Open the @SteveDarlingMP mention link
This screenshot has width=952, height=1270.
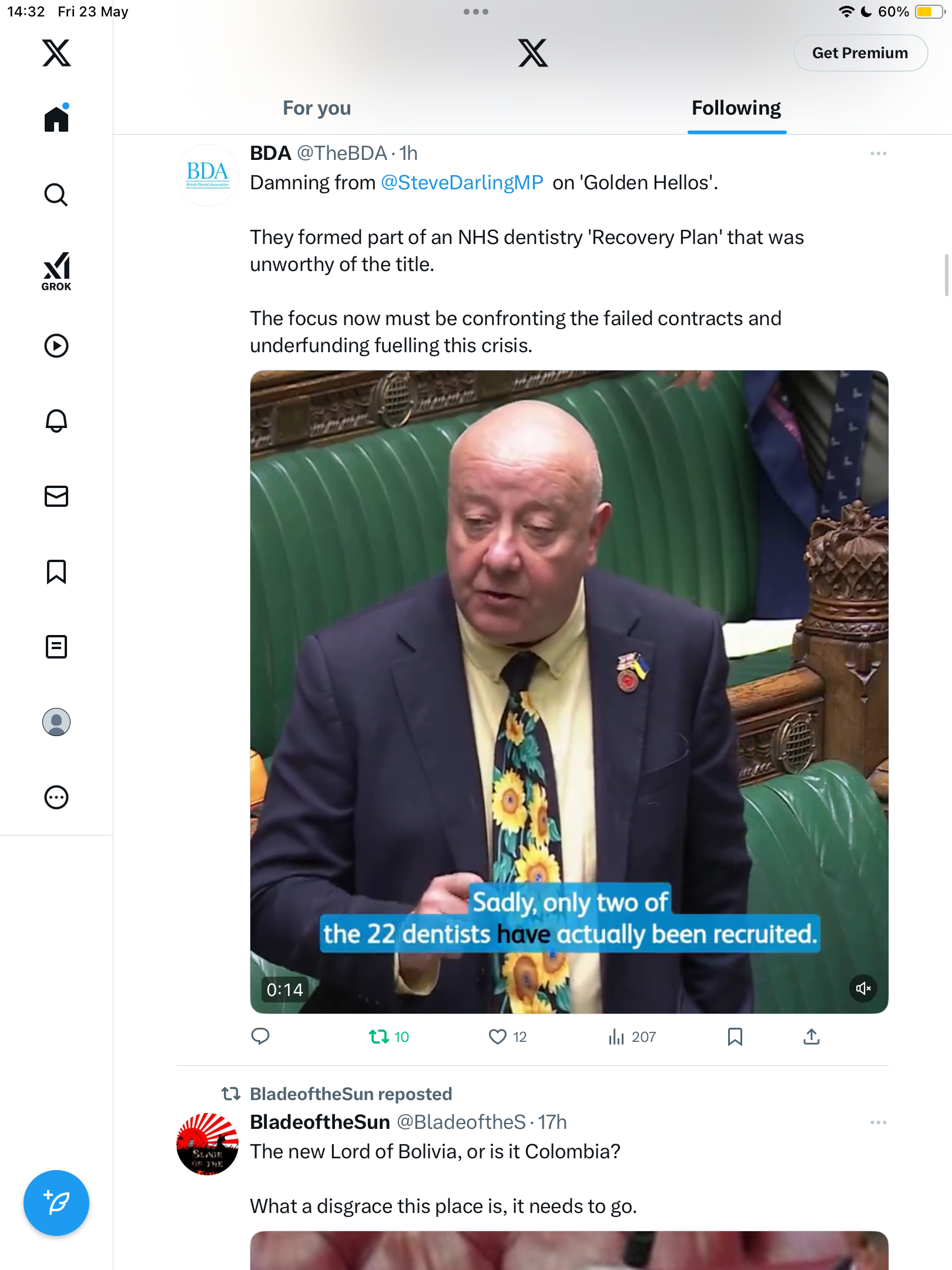[462, 183]
